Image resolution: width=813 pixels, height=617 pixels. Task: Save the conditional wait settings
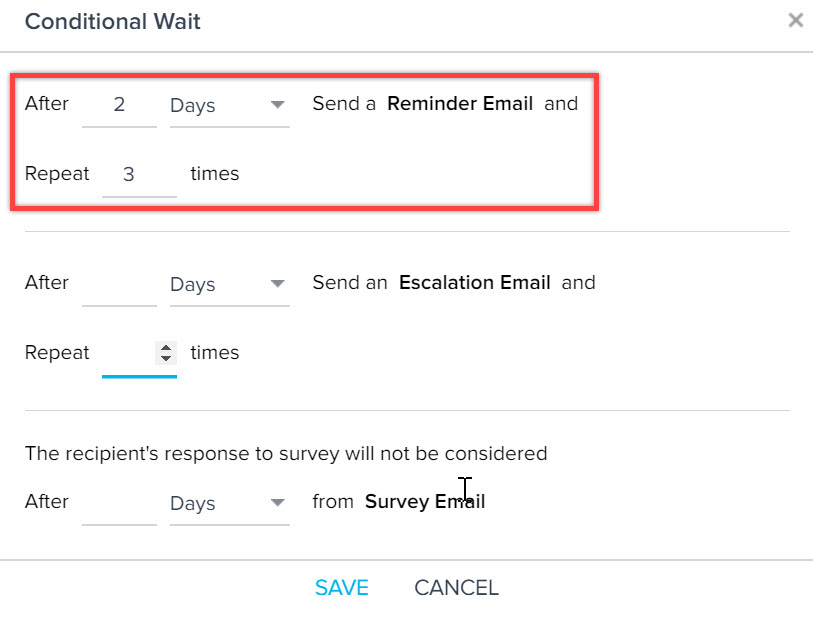tap(341, 587)
